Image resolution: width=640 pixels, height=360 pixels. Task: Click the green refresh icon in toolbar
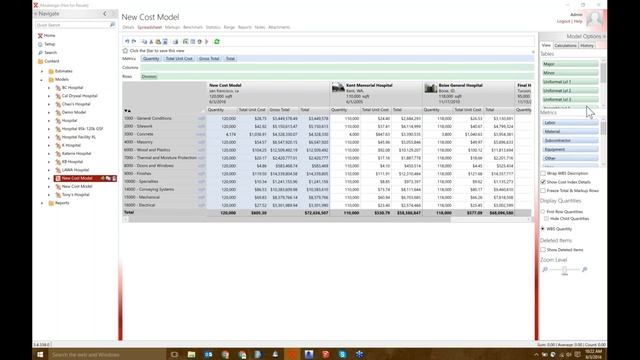(217, 42)
